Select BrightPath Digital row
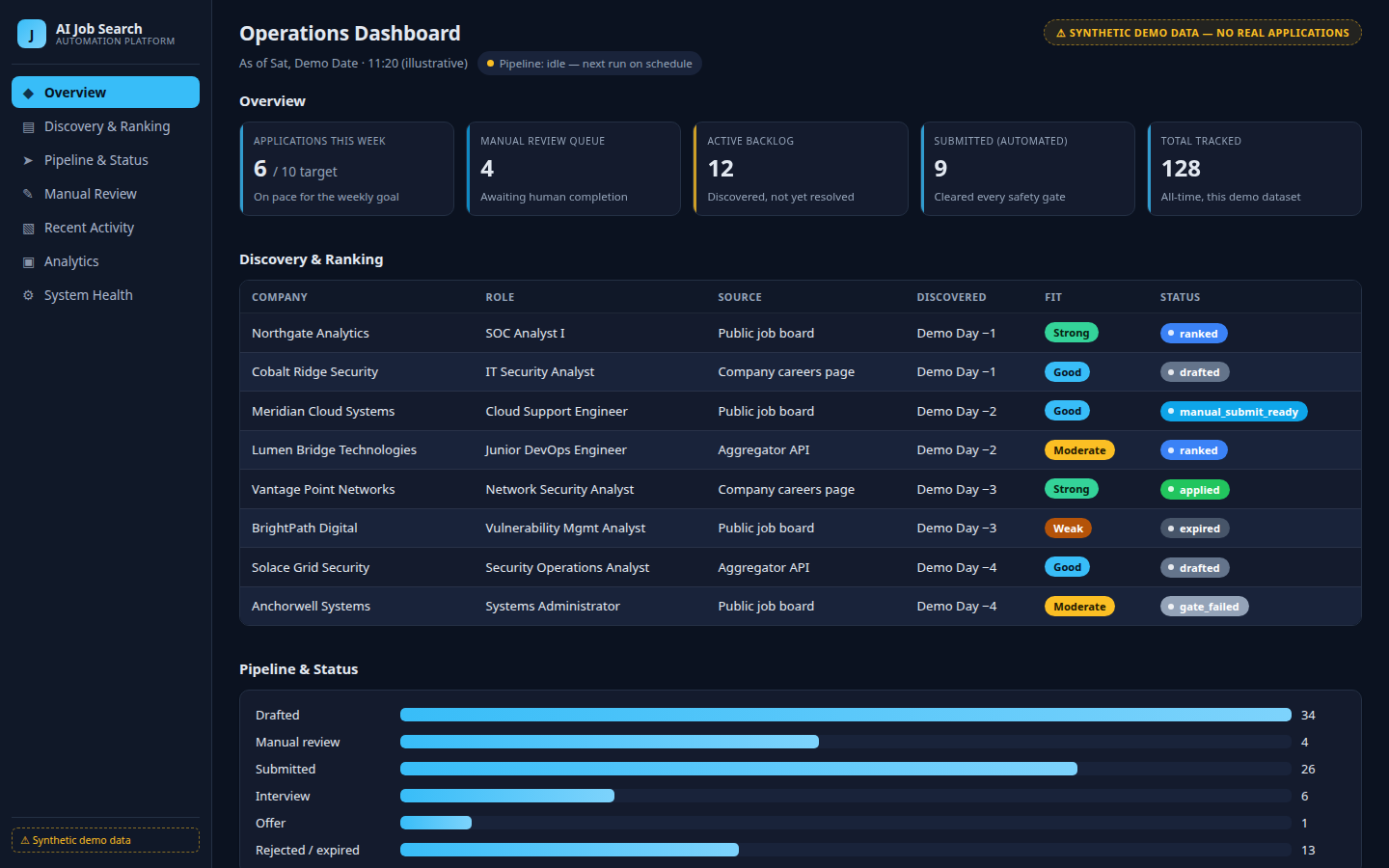 tap(801, 529)
